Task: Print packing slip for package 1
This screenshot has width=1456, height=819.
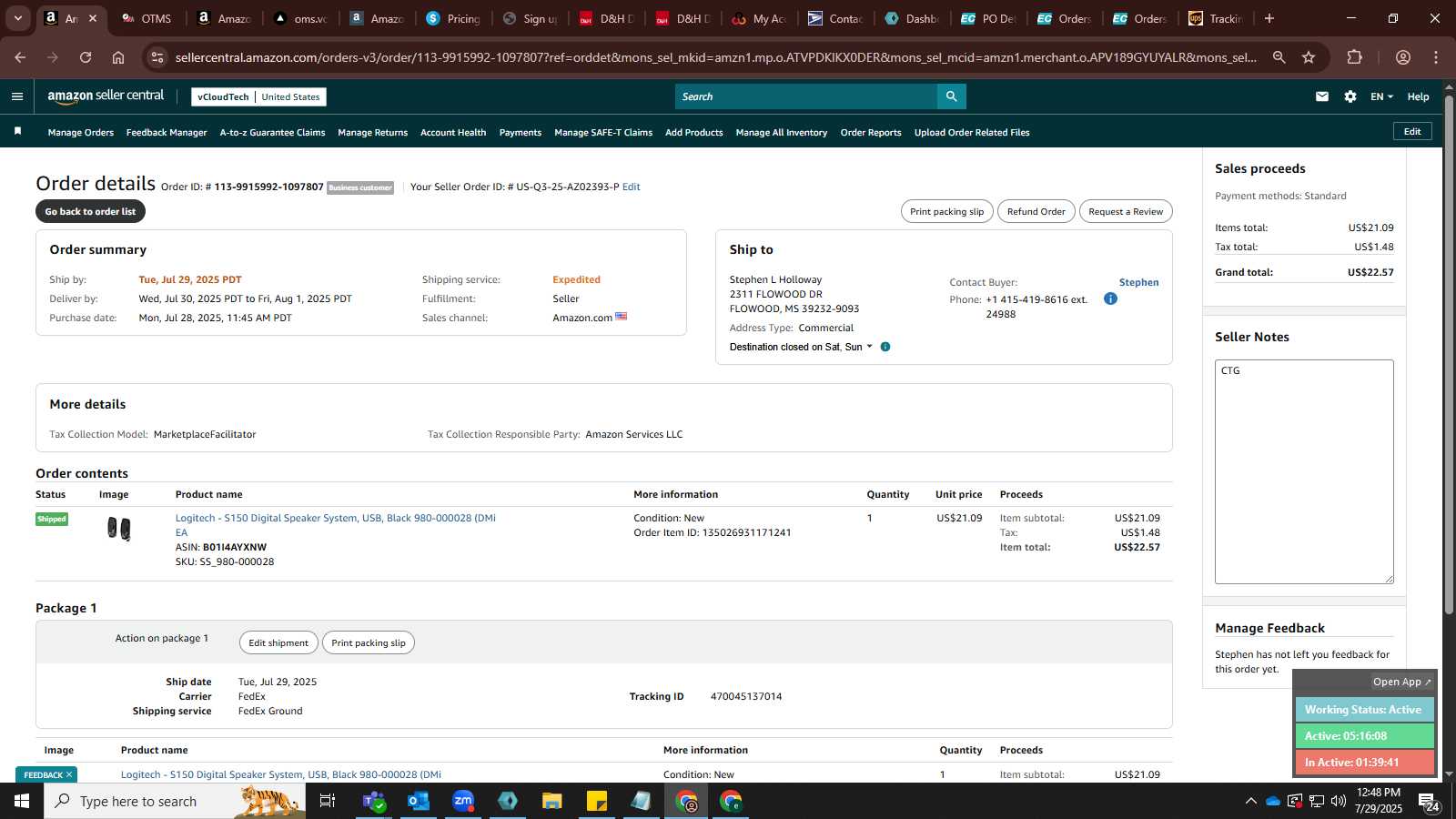Action: click(369, 642)
